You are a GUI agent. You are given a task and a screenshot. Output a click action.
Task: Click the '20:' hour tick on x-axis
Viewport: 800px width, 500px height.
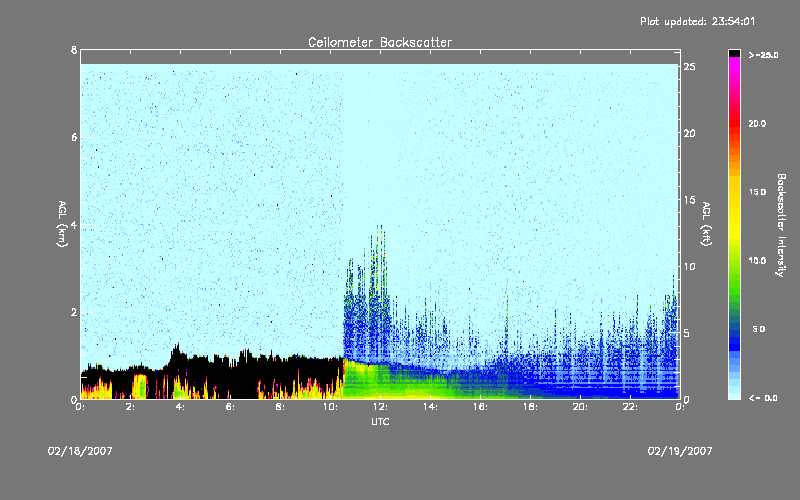580,407
